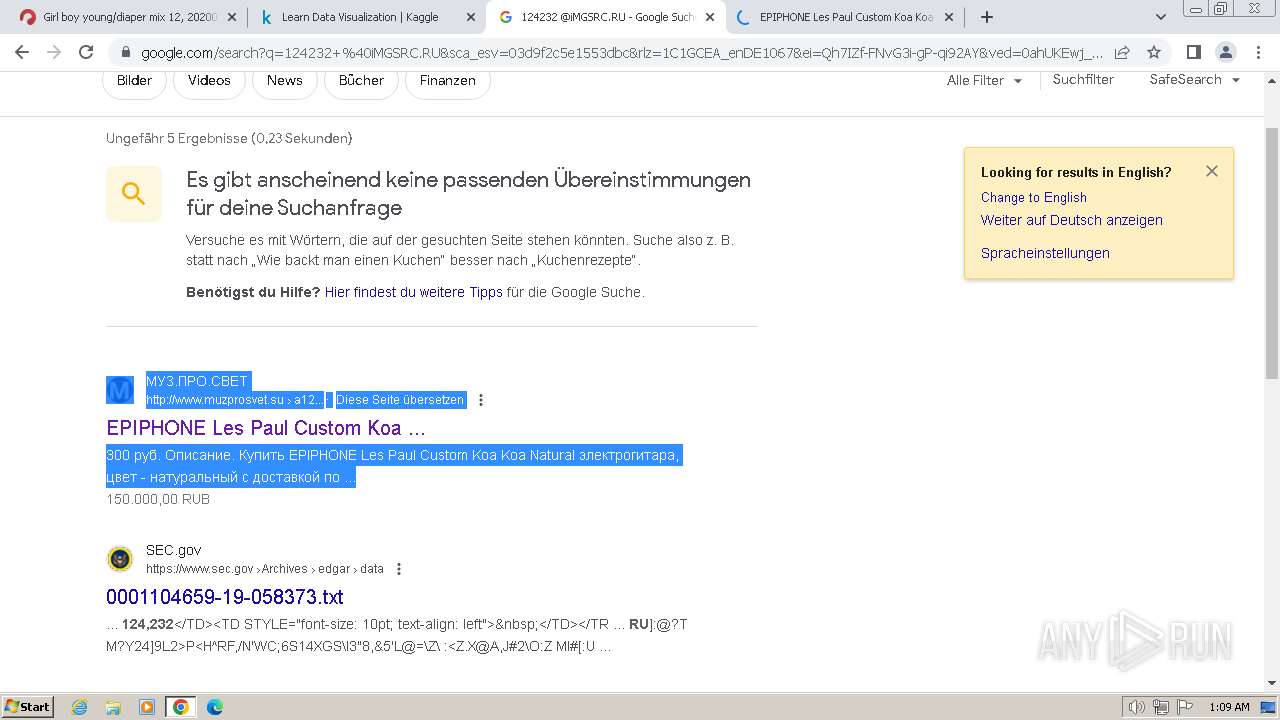Go back with the browser back arrow
The width and height of the screenshot is (1280, 720).
[22, 52]
